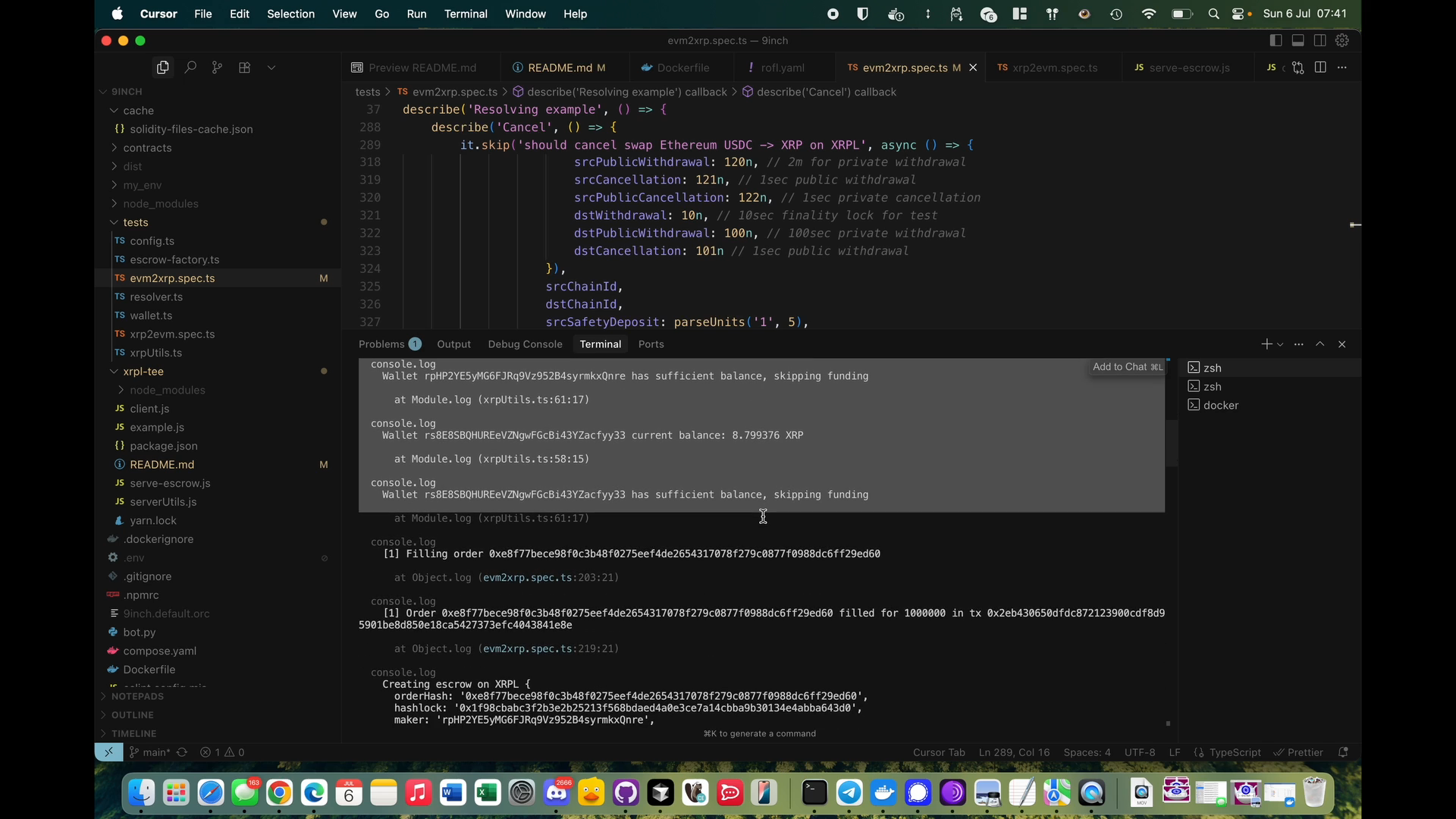Open Terminal menu in menu bar
Image resolution: width=1456 pixels, height=819 pixels.
coord(466,14)
